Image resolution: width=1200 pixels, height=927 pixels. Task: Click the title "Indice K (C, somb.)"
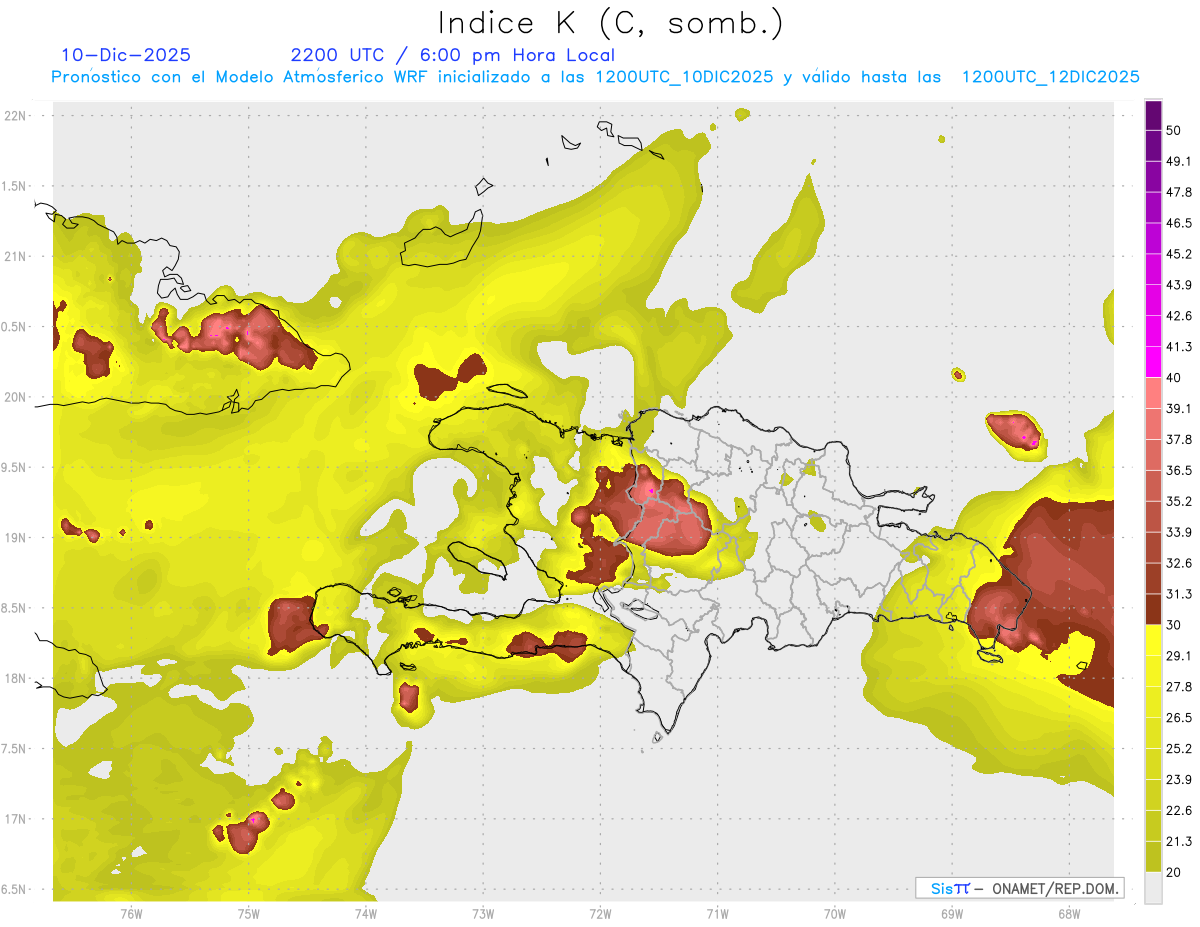[x=611, y=23]
